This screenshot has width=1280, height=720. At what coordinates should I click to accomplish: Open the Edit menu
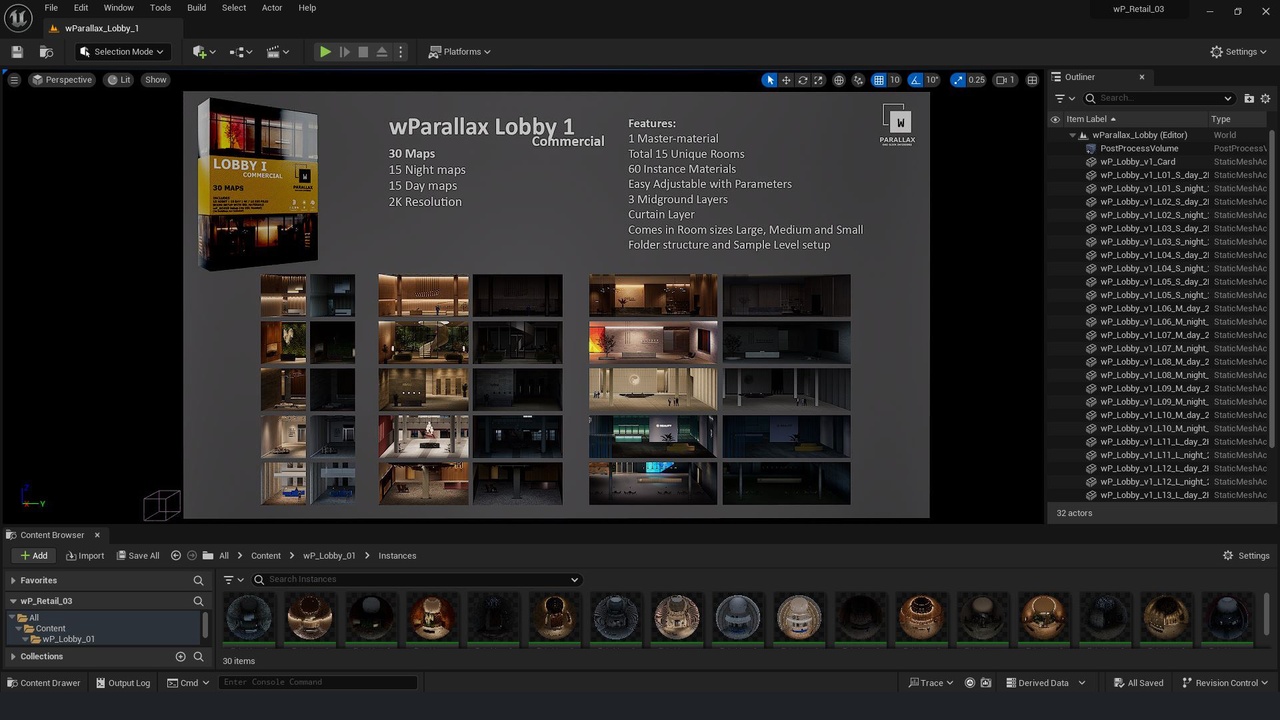[81, 8]
